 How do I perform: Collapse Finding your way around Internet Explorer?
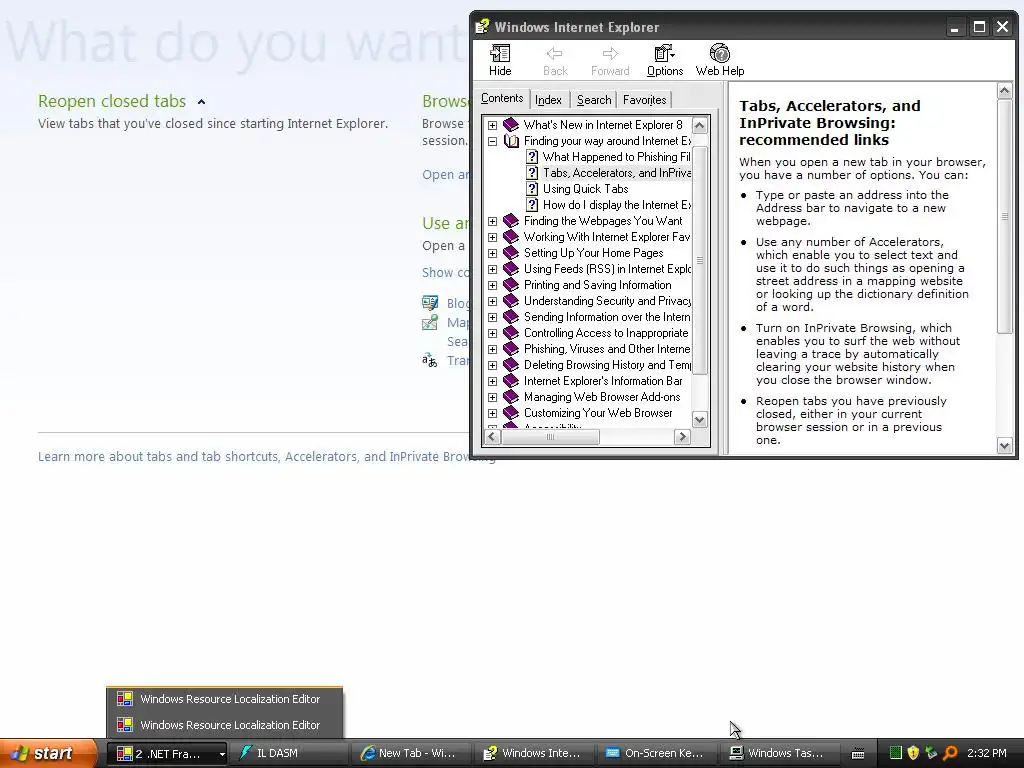492,141
